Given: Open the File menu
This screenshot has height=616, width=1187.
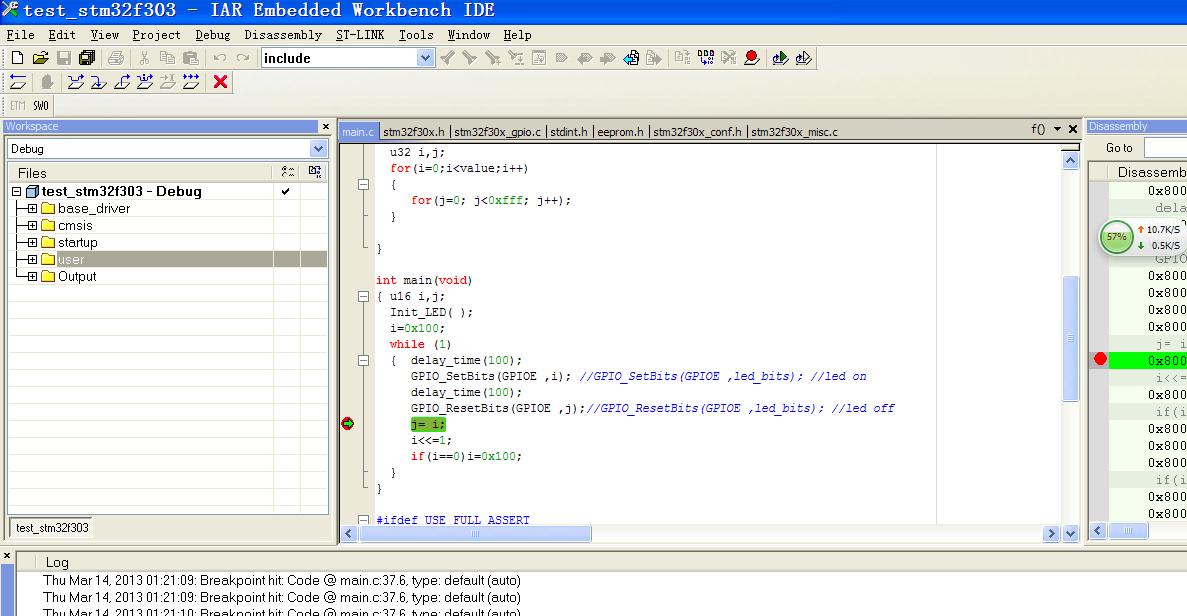Looking at the screenshot, I should (x=20, y=35).
